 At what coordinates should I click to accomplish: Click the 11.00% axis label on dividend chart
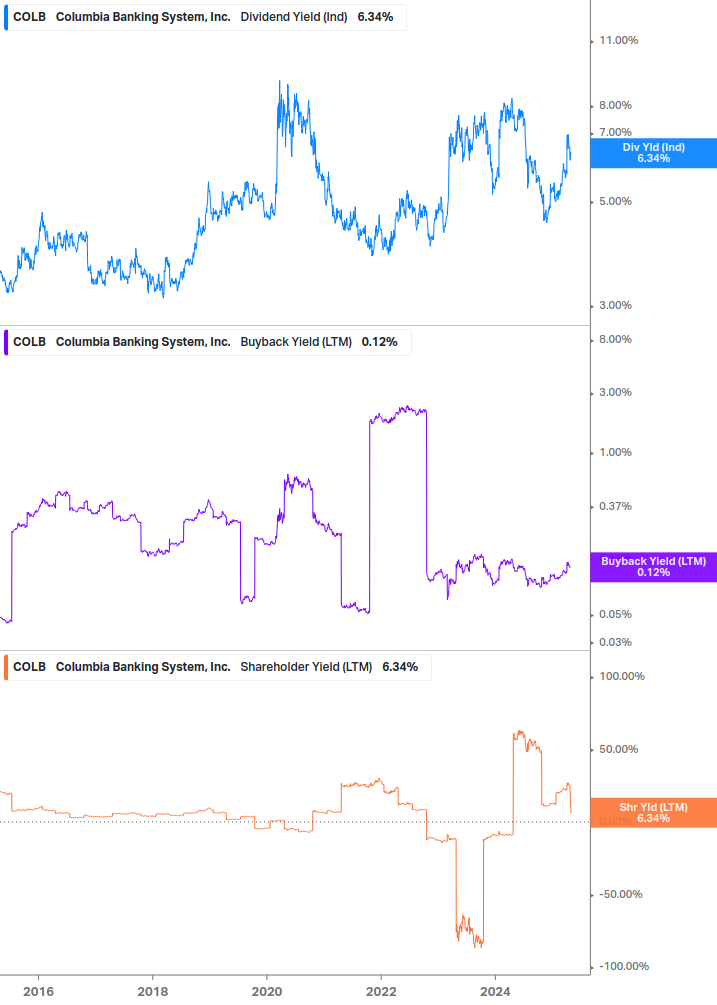[618, 40]
